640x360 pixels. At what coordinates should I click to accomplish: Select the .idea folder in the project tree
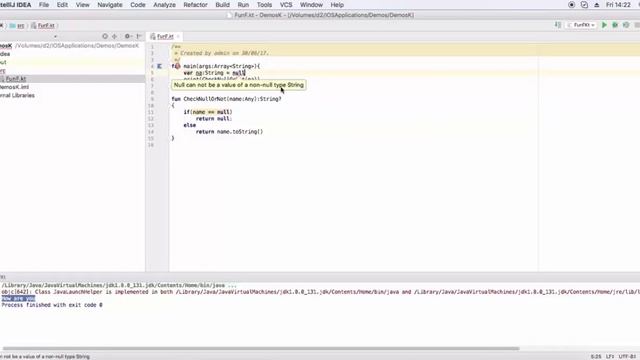[72, 54]
